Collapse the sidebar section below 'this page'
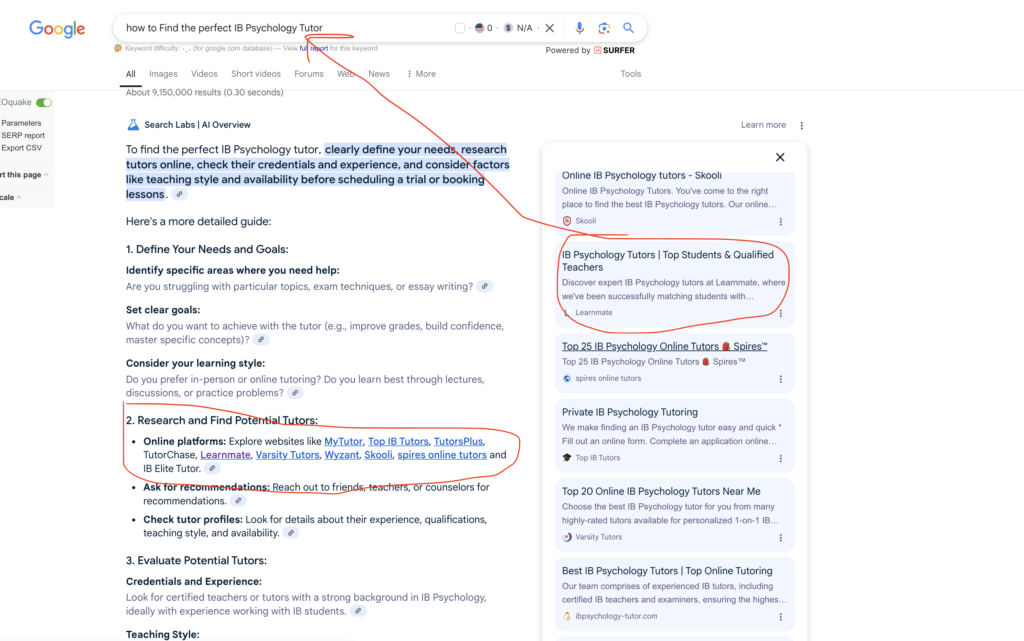This screenshot has width=1024, height=641. click(19, 197)
